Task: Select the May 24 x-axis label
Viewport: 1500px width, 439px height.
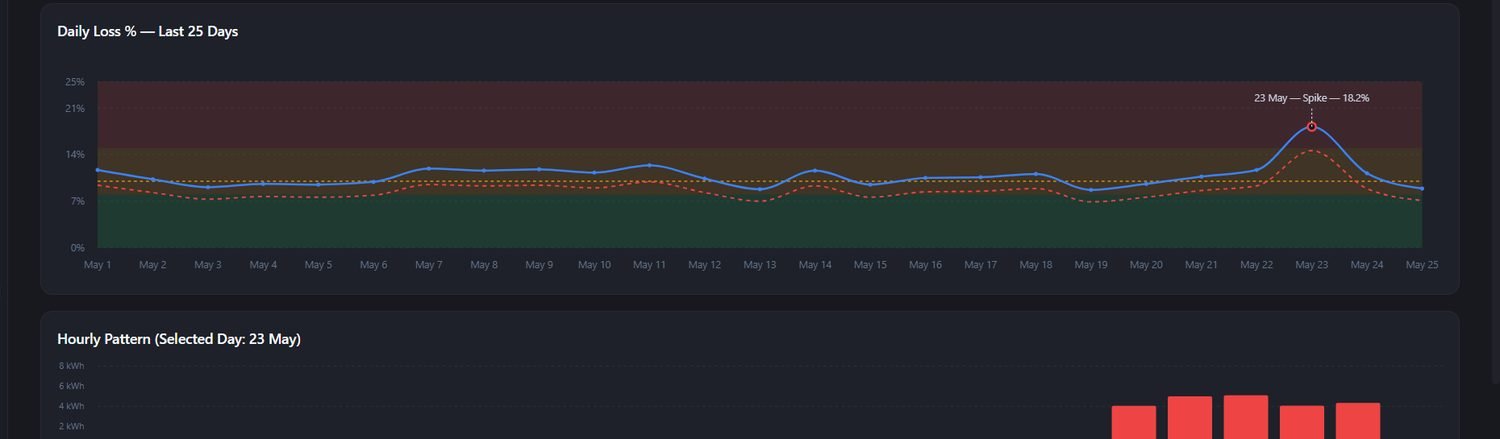Action: 1367,265
